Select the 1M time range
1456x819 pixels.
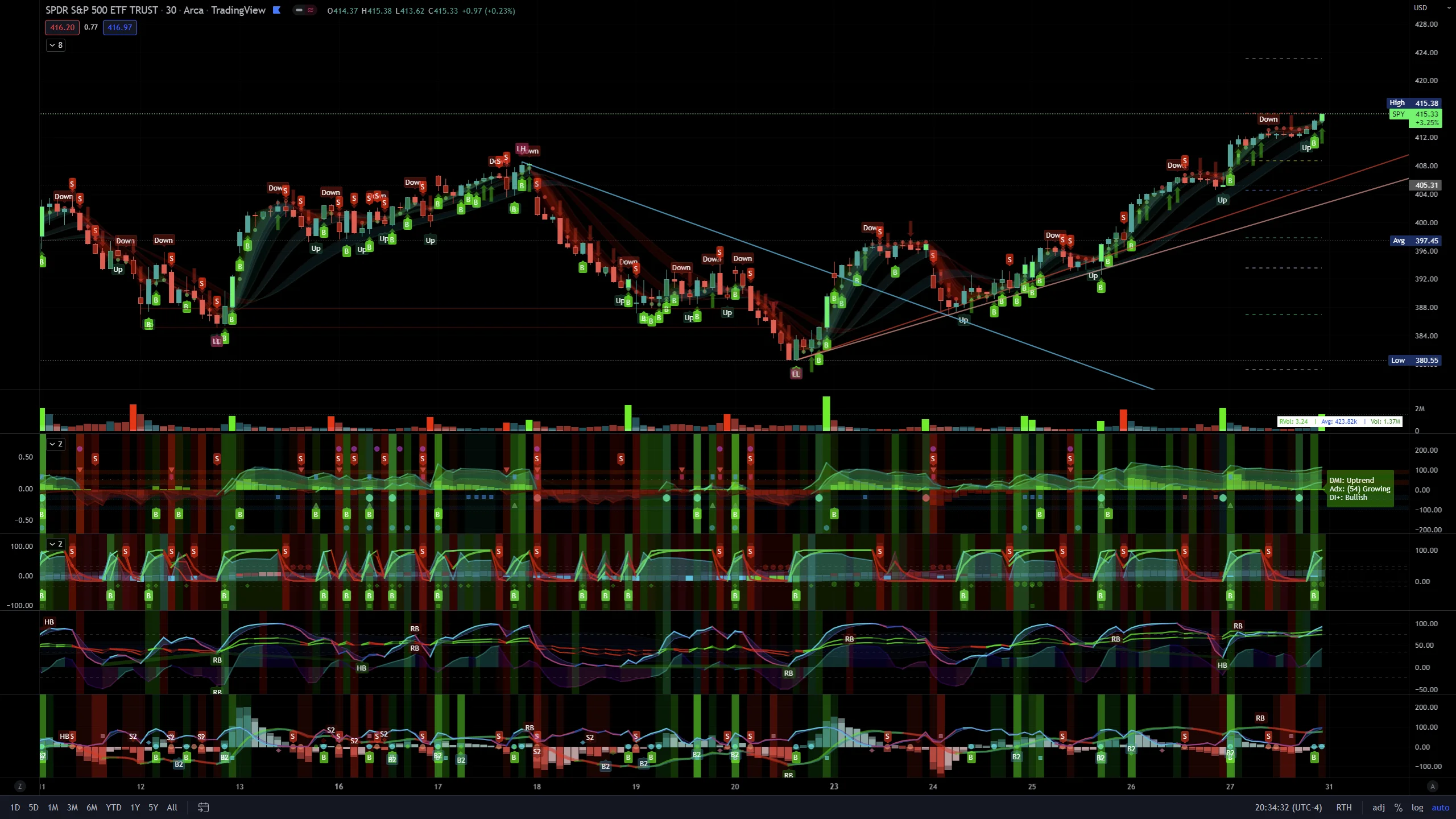pos(53,808)
